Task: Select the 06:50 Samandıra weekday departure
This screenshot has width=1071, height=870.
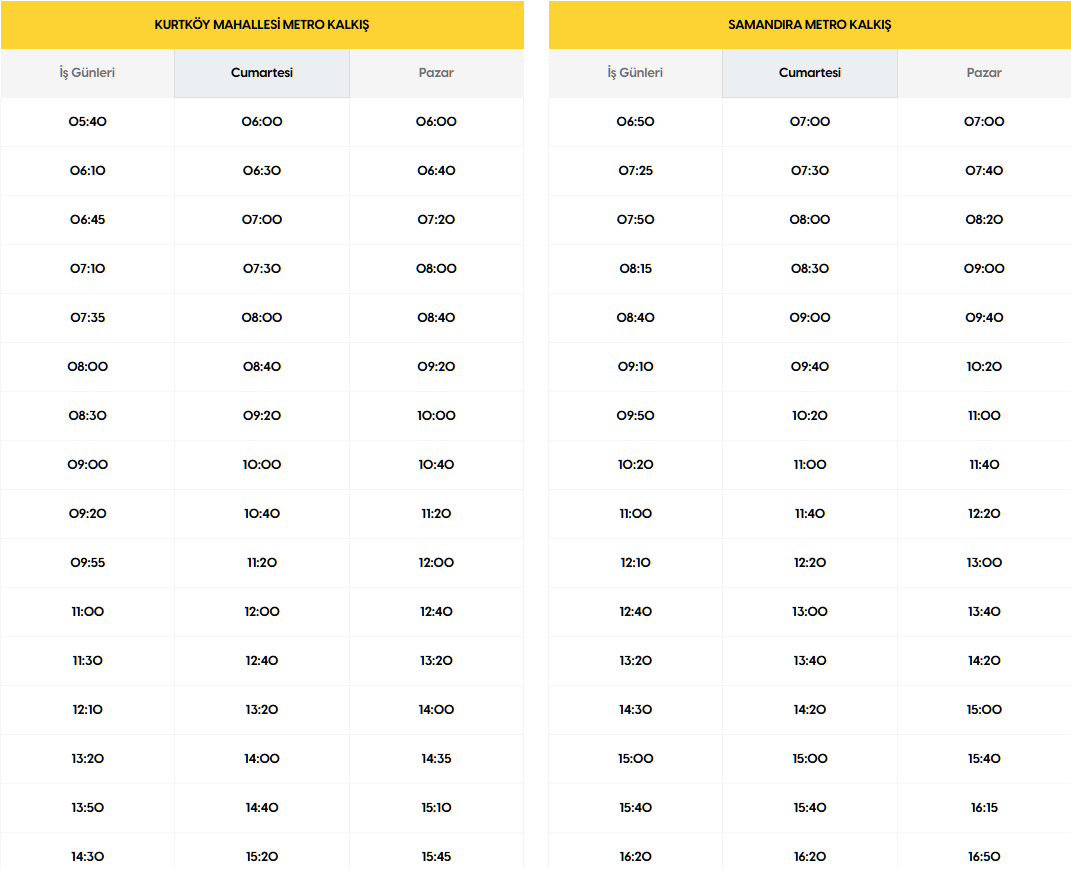Action: tap(636, 122)
